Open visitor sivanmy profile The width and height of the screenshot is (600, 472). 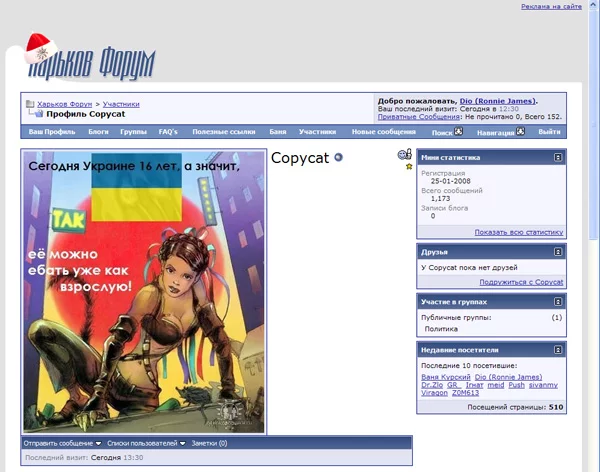pos(543,385)
